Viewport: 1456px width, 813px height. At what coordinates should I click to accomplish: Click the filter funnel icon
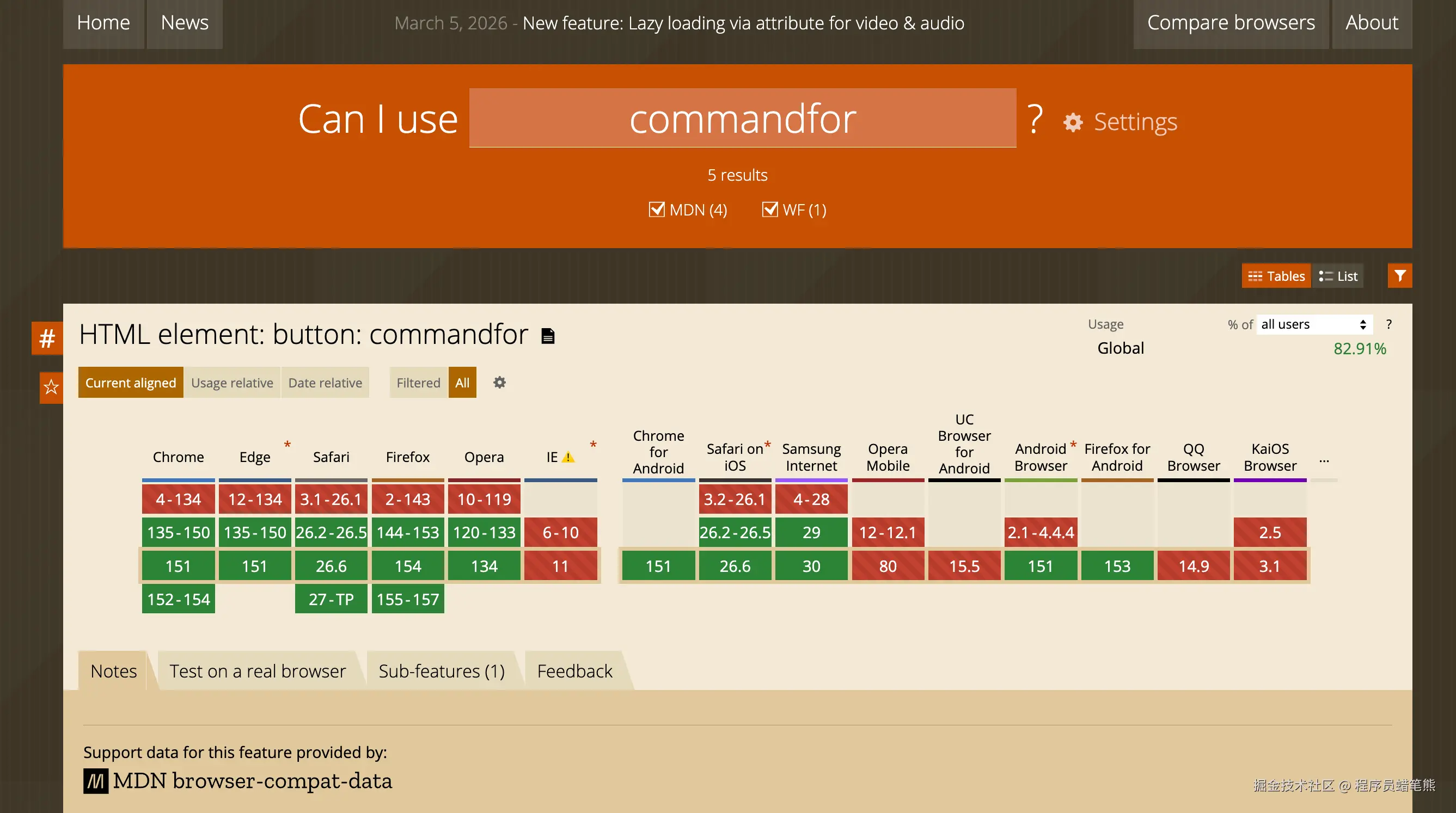point(1399,276)
